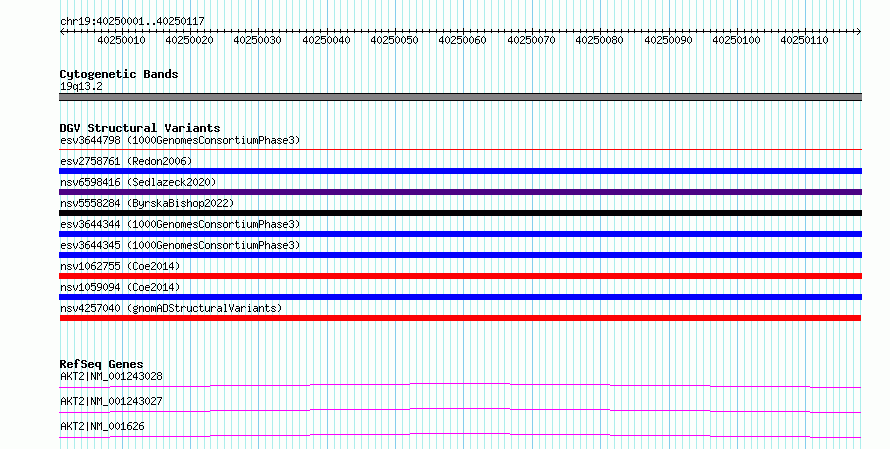
Task: Click the RefSeq Genes track title
Action: [102, 364]
